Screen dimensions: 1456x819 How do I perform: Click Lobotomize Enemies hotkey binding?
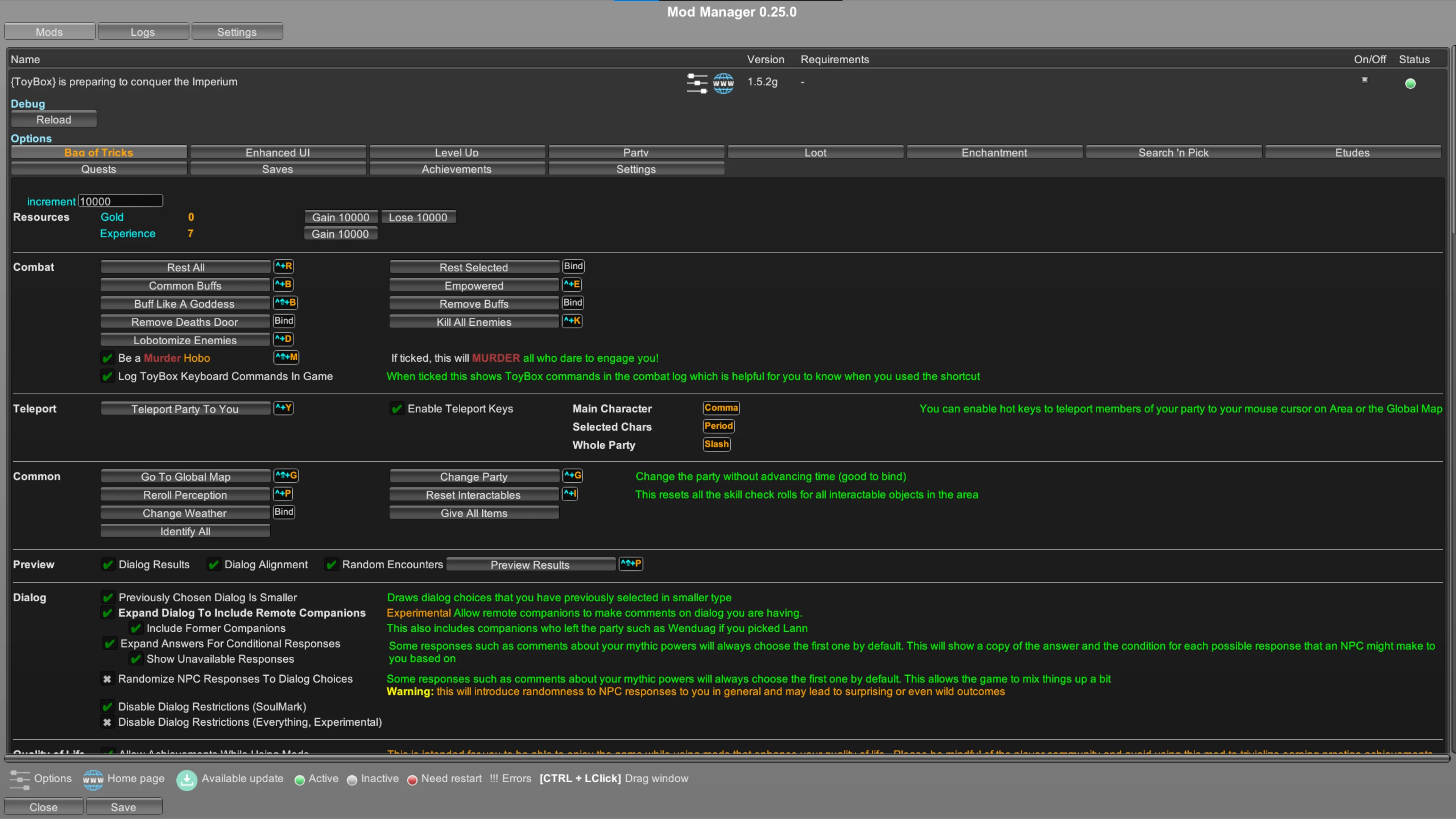click(284, 339)
